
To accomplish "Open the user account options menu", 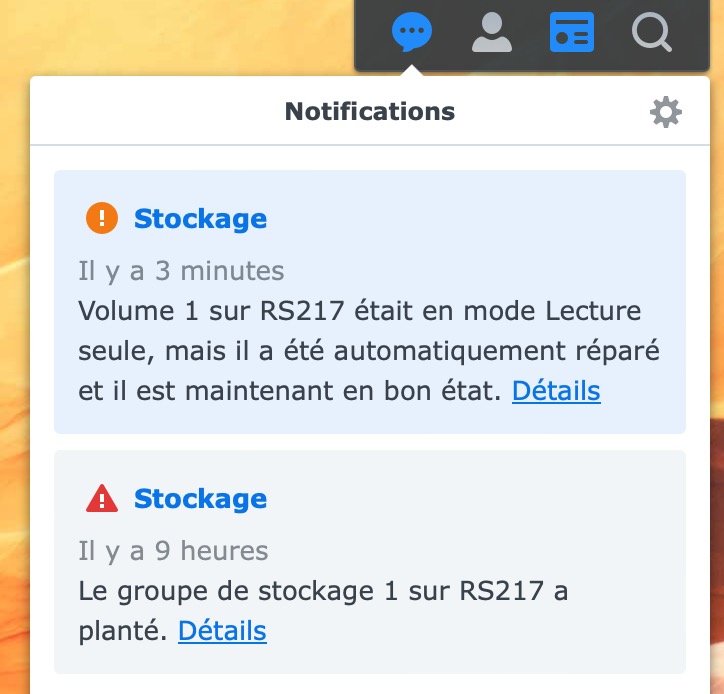I will pos(491,33).
